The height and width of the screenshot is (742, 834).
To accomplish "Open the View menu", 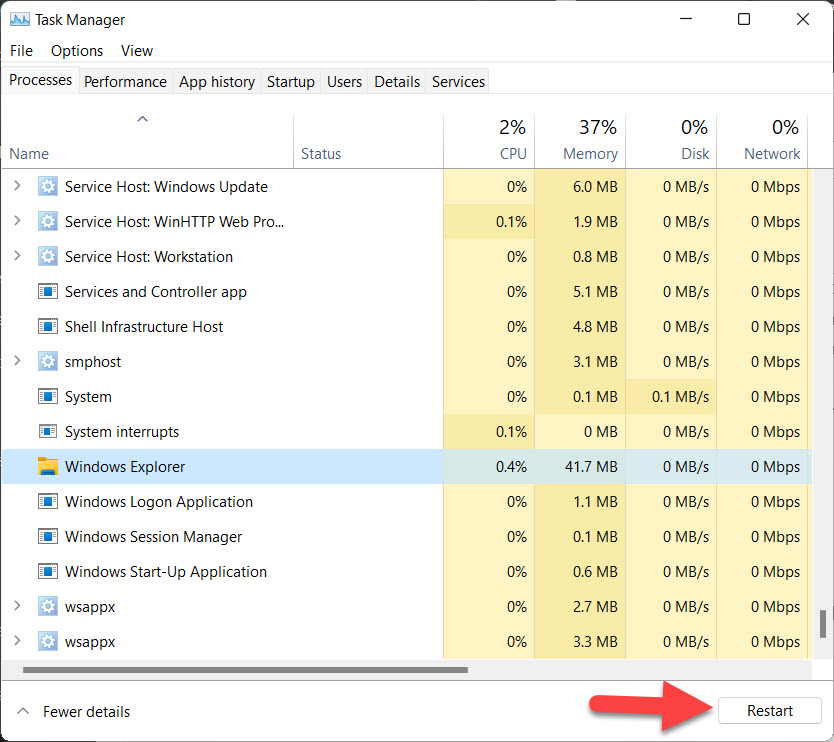I will (x=137, y=51).
